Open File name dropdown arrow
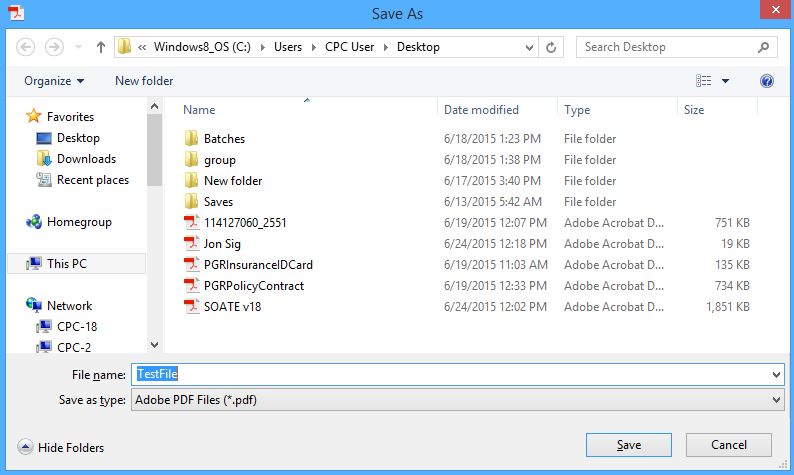The image size is (794, 475). (x=776, y=375)
